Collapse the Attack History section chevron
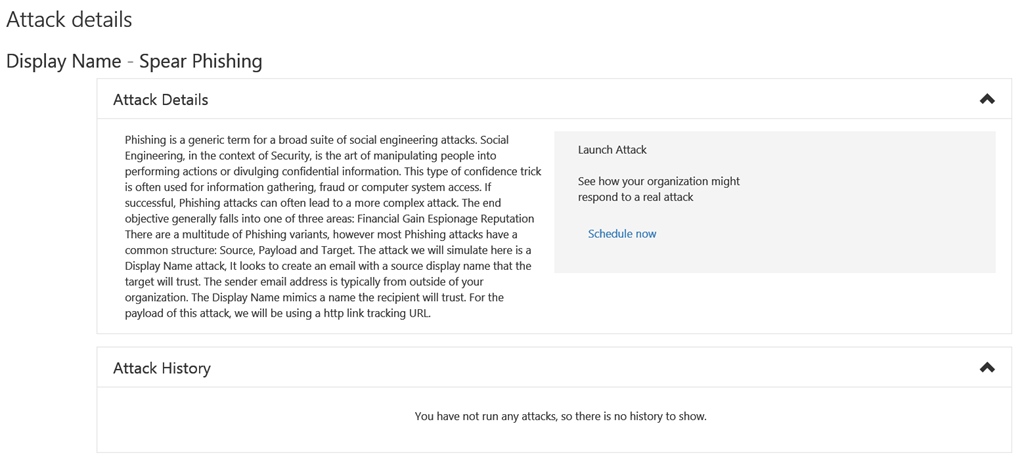 (987, 368)
